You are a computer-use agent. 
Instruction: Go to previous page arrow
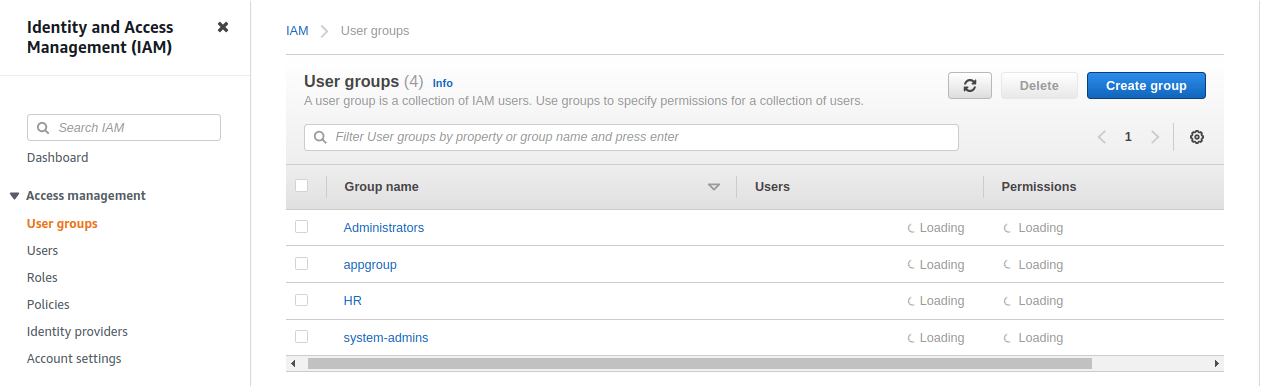tap(1101, 137)
